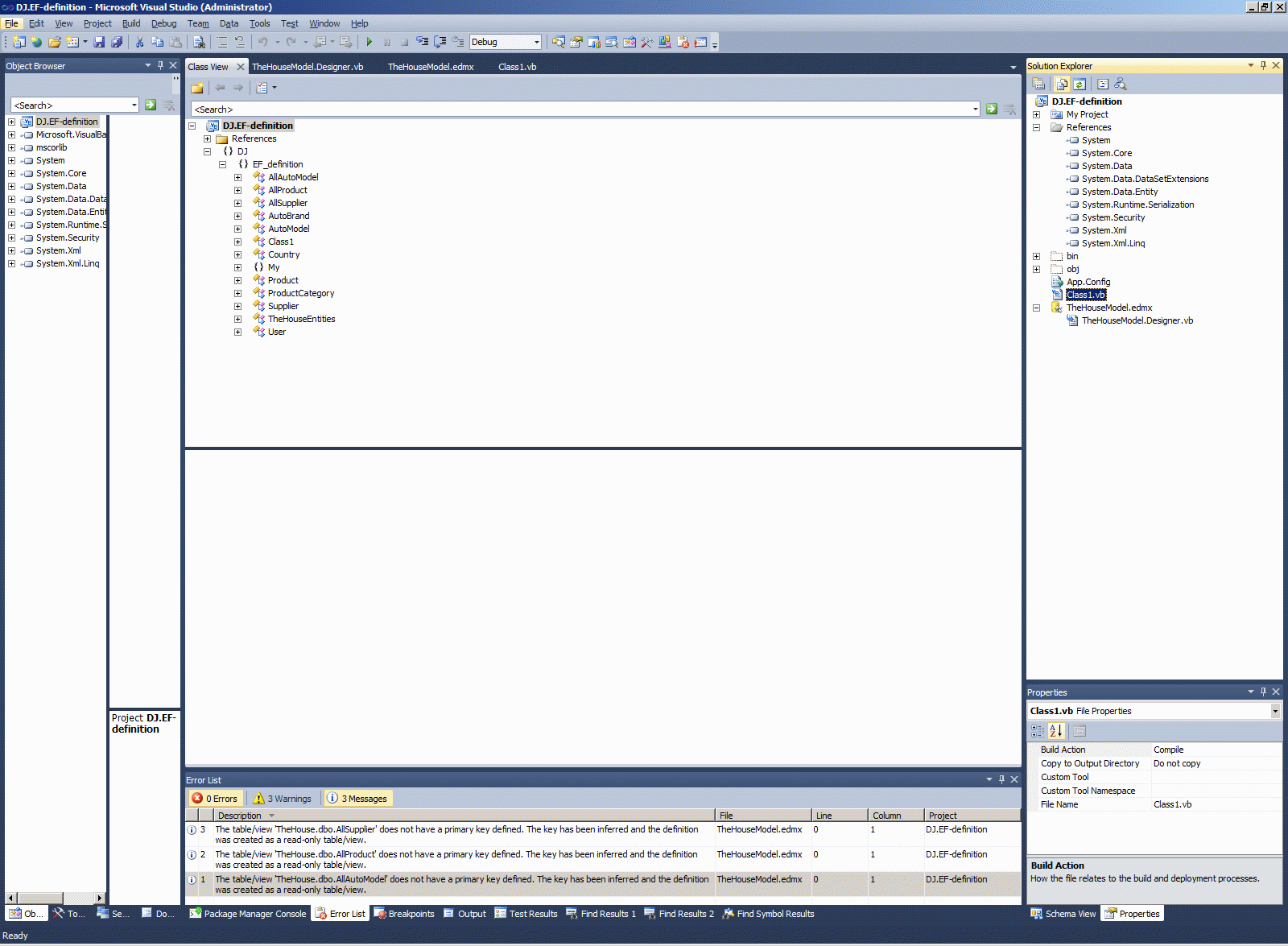Open the Debug configuration dropdown
The width and height of the screenshot is (1288, 946).
point(537,42)
